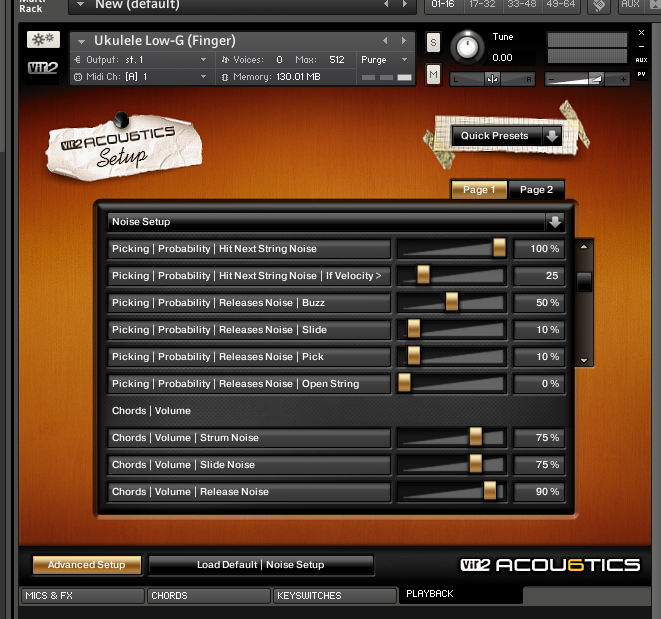Click the Vir2 logo beside instrument header

coord(43,67)
